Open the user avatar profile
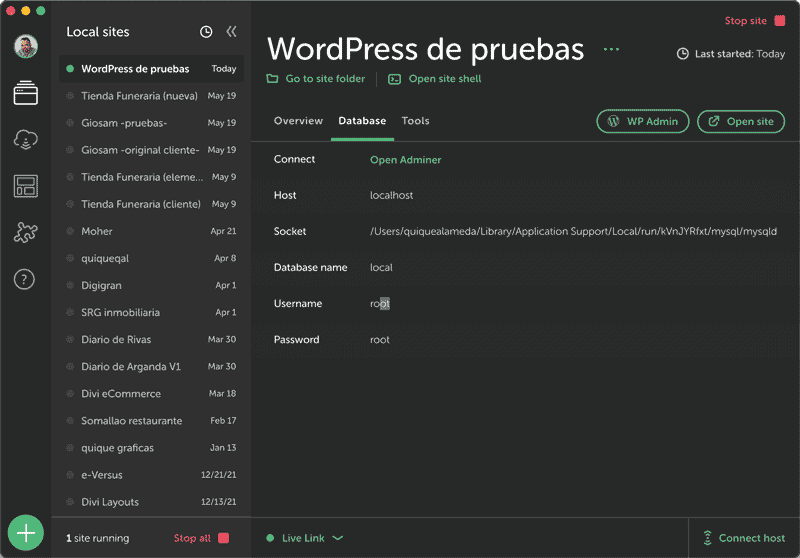The height and width of the screenshot is (558, 800). pyautogui.click(x=26, y=46)
